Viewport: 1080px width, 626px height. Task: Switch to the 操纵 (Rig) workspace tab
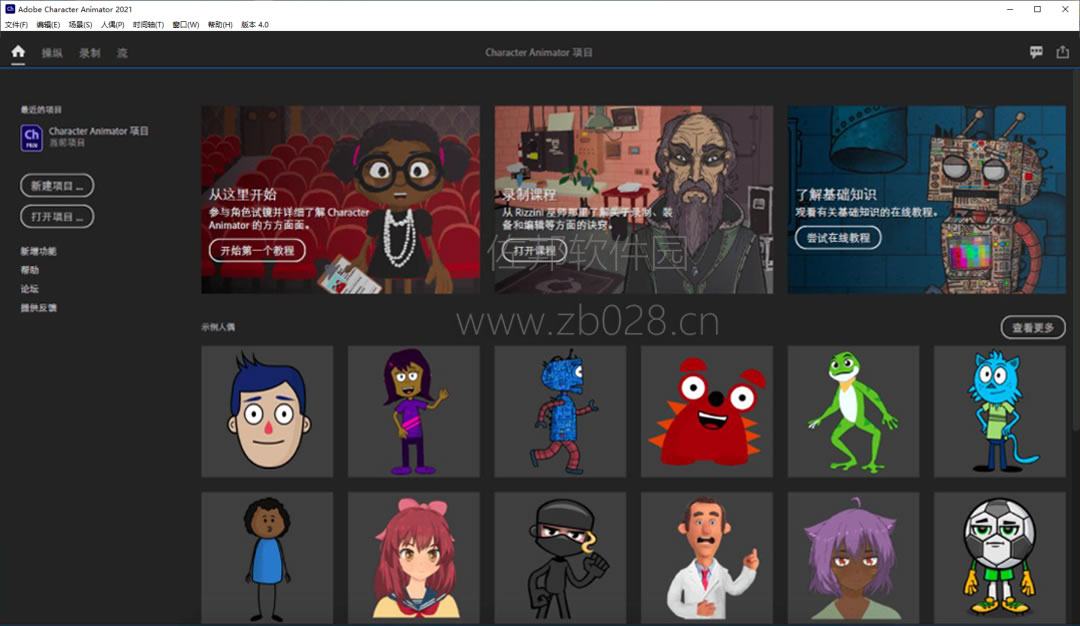click(52, 53)
